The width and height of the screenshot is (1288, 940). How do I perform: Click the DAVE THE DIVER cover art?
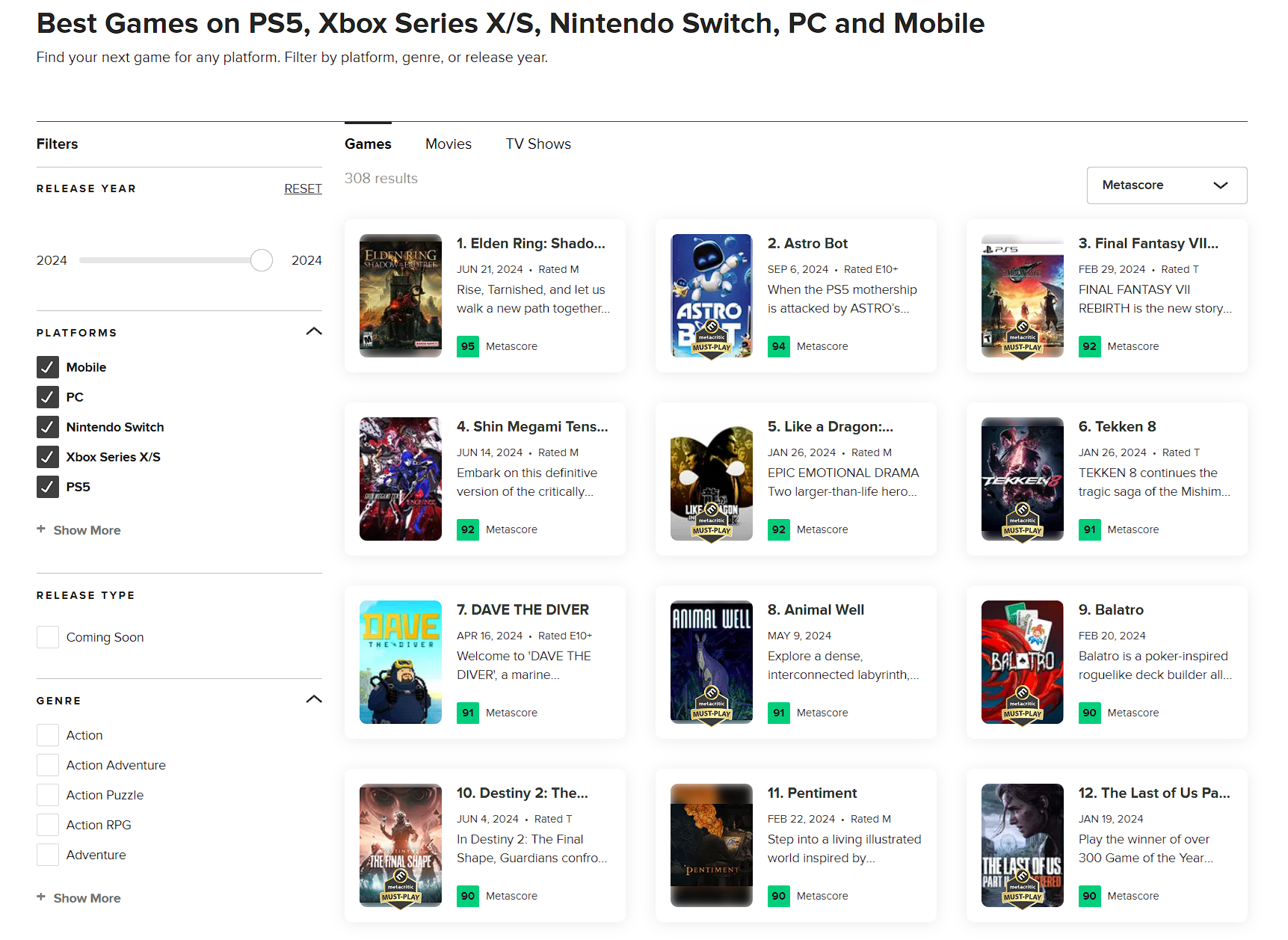(x=401, y=661)
